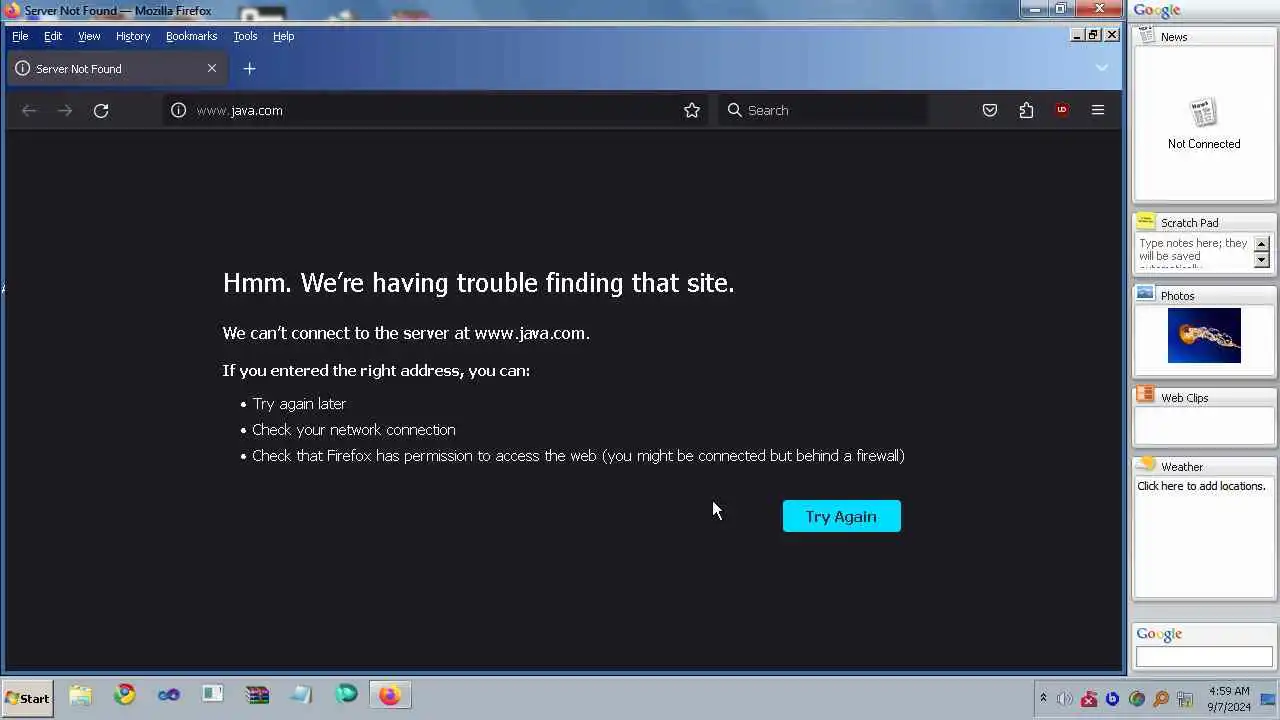Open Firefox hamburger application menu
Image resolution: width=1280 pixels, height=720 pixels.
click(1098, 110)
